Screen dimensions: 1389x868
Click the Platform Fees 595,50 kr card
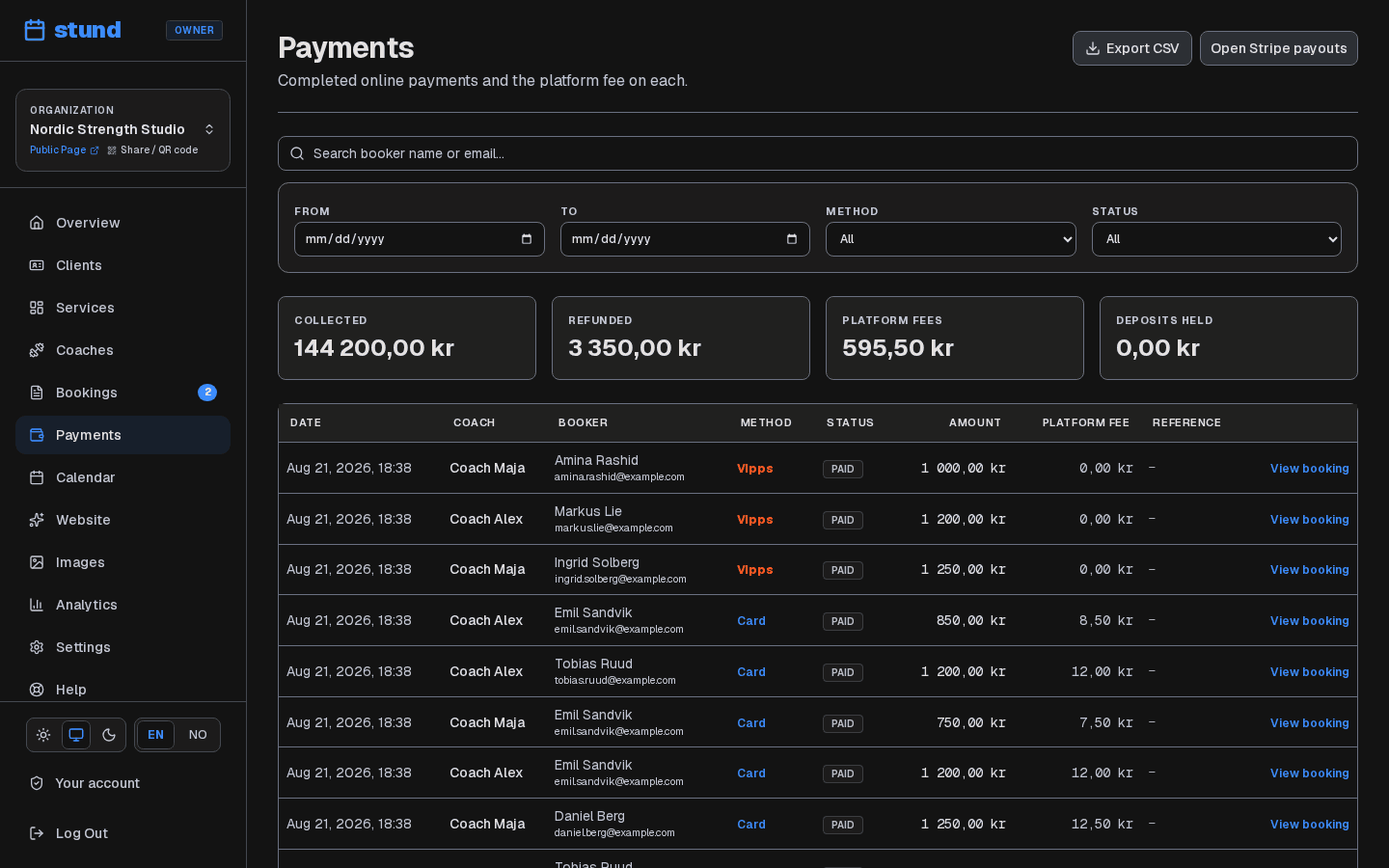(x=955, y=338)
